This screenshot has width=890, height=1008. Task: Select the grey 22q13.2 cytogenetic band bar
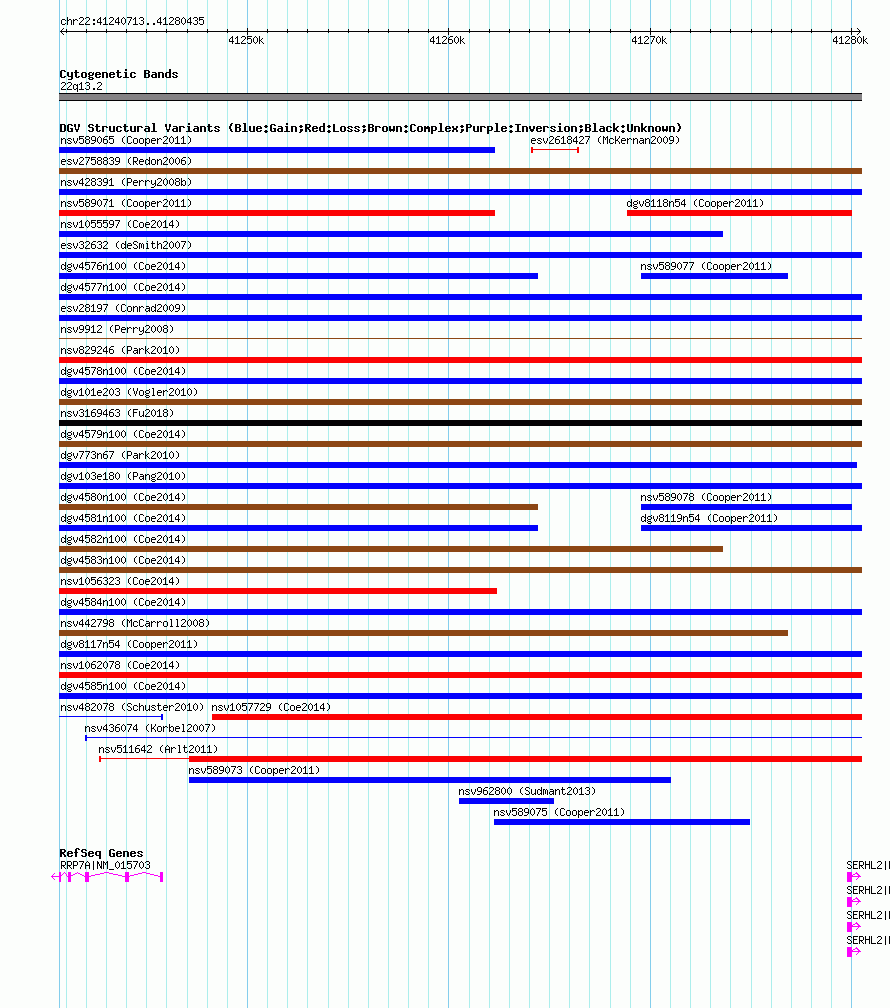pos(460,97)
